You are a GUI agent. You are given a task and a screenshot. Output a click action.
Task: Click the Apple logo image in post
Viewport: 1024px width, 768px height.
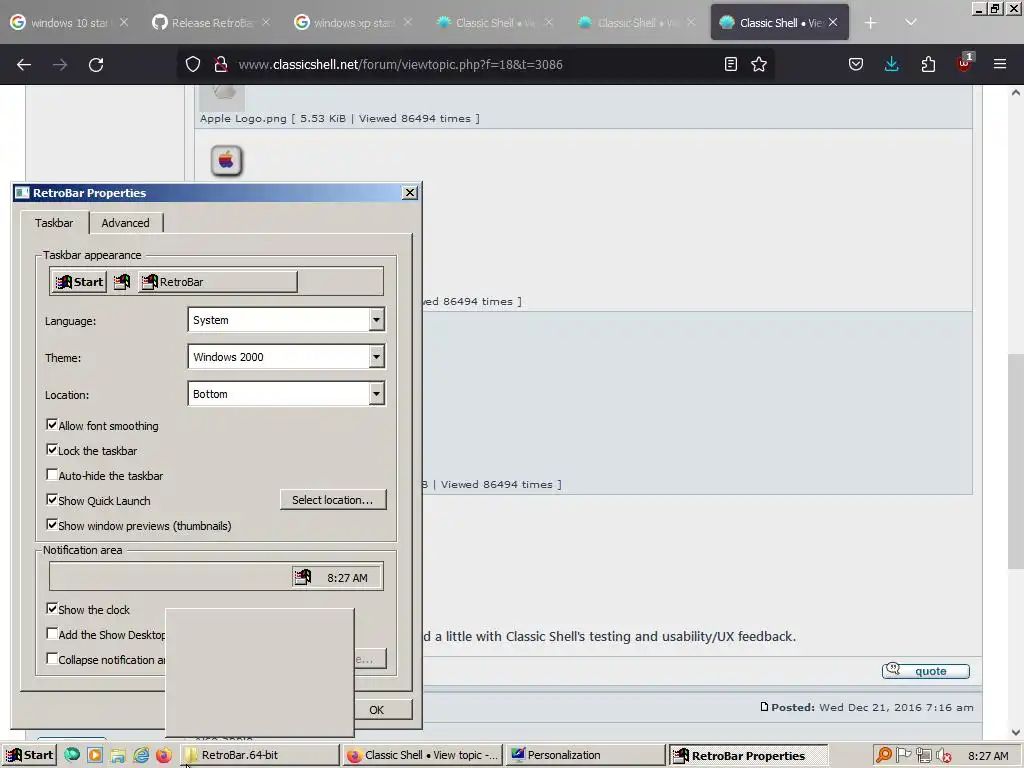(x=226, y=160)
